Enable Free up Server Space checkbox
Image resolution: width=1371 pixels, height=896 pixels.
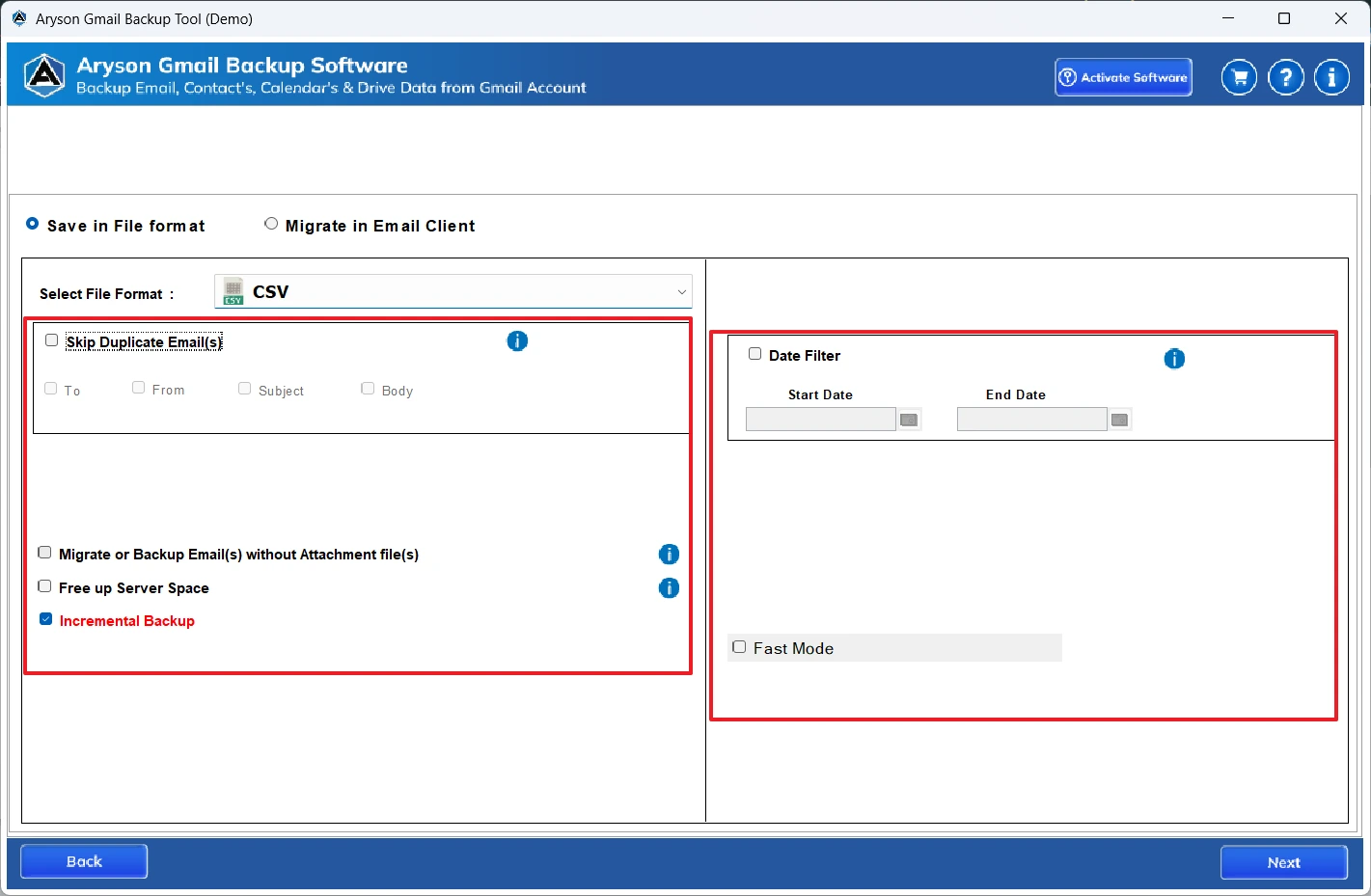(x=44, y=586)
